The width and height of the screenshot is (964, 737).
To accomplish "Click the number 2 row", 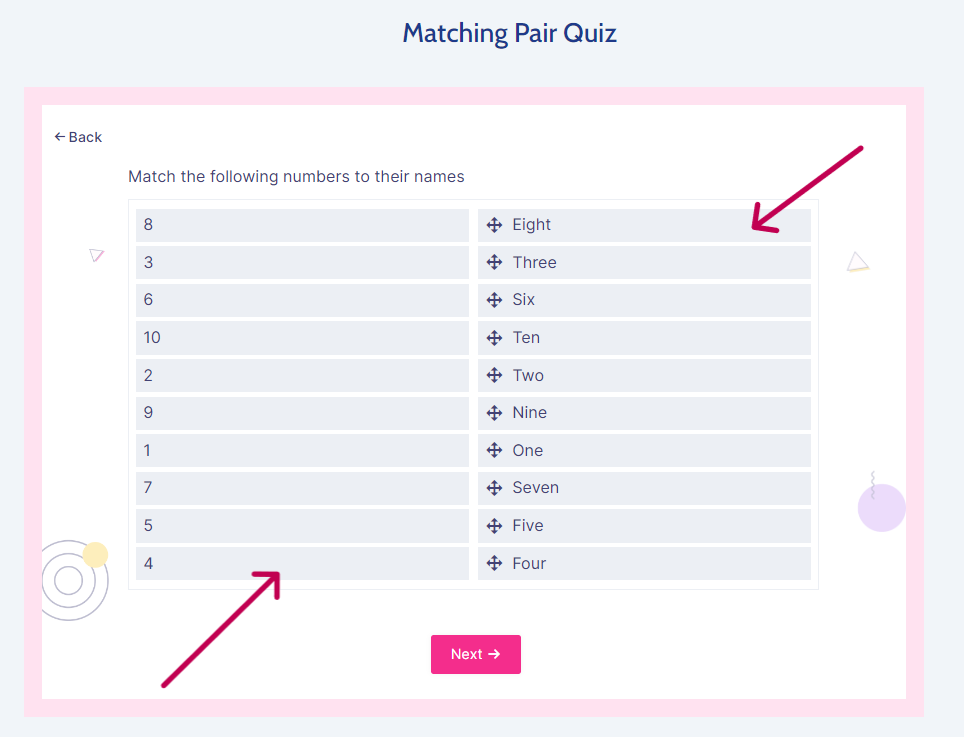I will coord(302,375).
